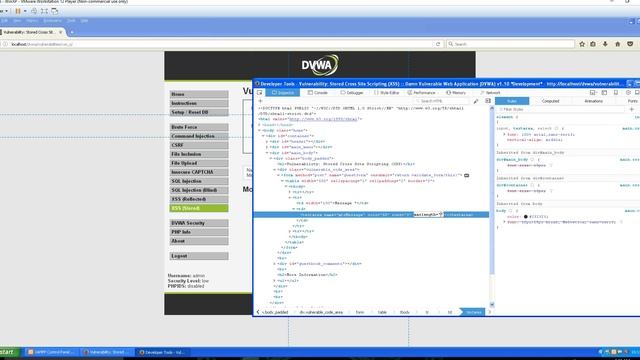The height and width of the screenshot is (360, 640).
Task: Select div.vulnerable_code_area breadcrumb
Action: 321,312
